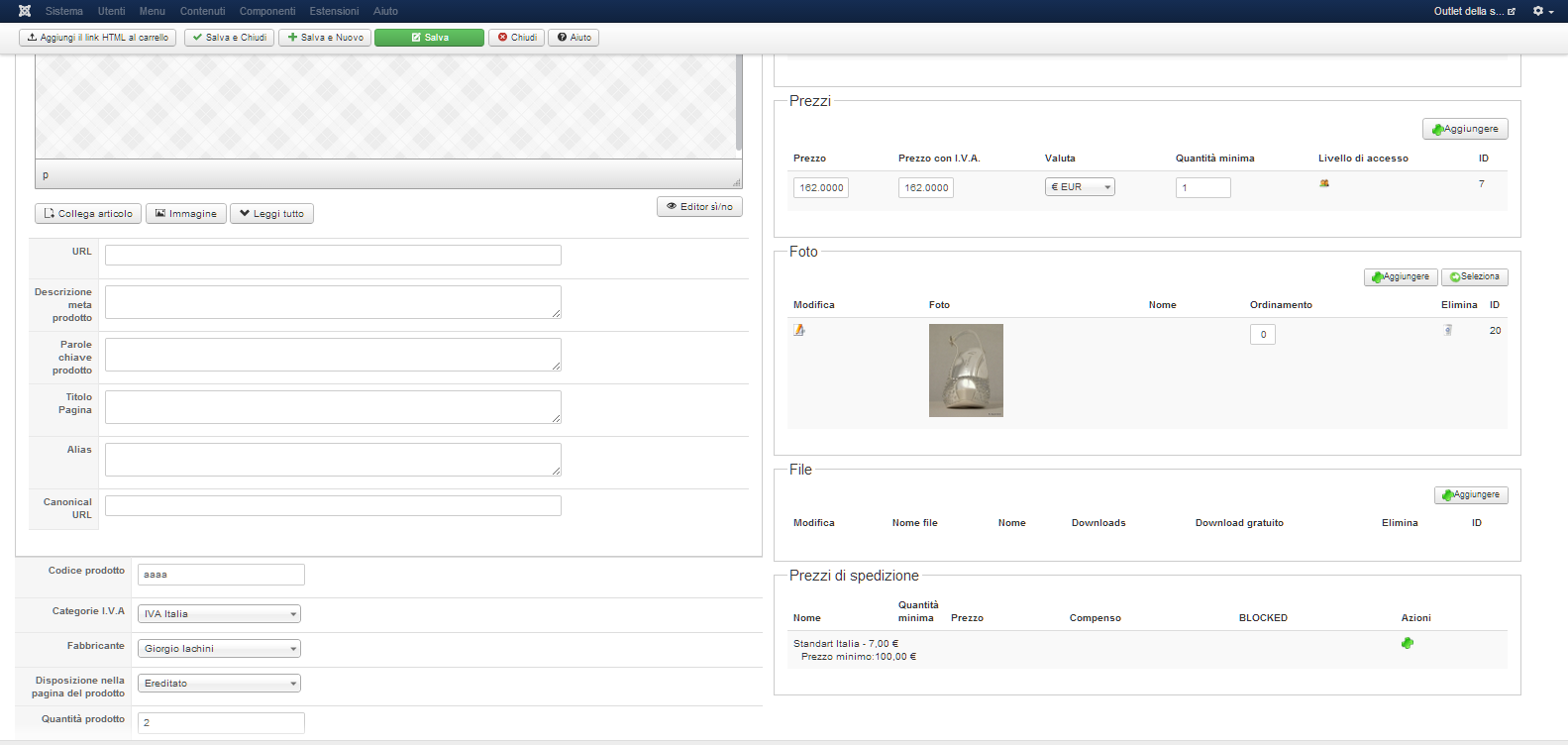
Task: Click the photo Modifica edit icon
Action: pos(799,330)
